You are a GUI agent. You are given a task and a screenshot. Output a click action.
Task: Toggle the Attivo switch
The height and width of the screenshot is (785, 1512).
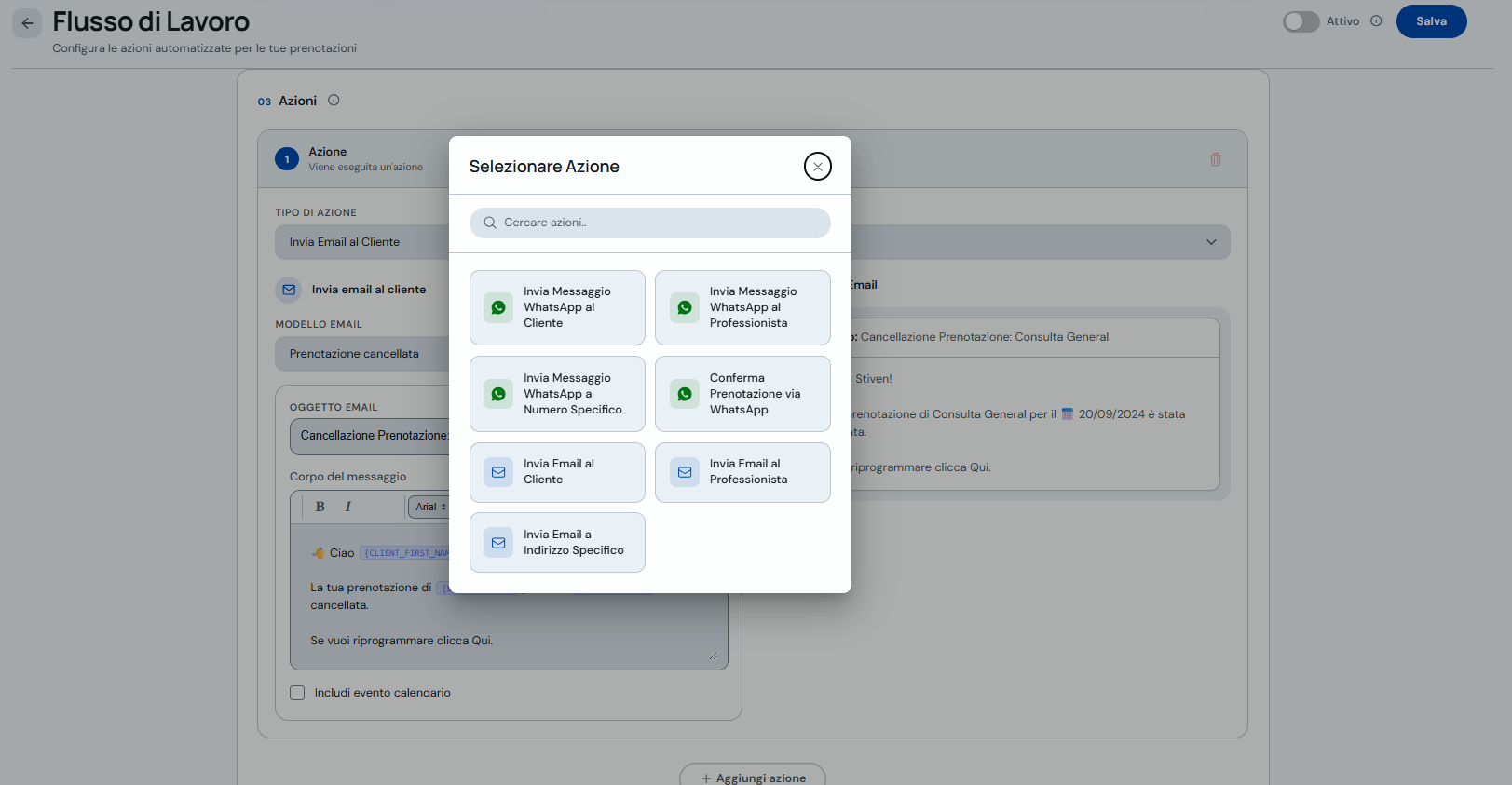pos(1301,21)
